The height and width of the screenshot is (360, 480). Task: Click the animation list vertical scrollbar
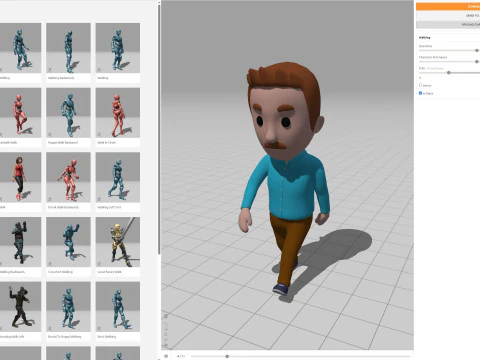click(159, 128)
